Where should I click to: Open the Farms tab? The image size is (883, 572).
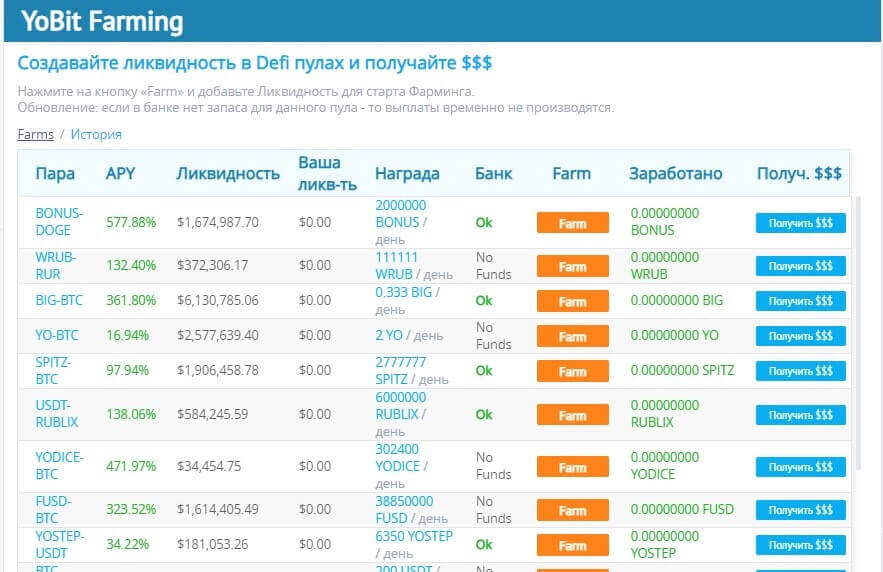click(x=35, y=134)
